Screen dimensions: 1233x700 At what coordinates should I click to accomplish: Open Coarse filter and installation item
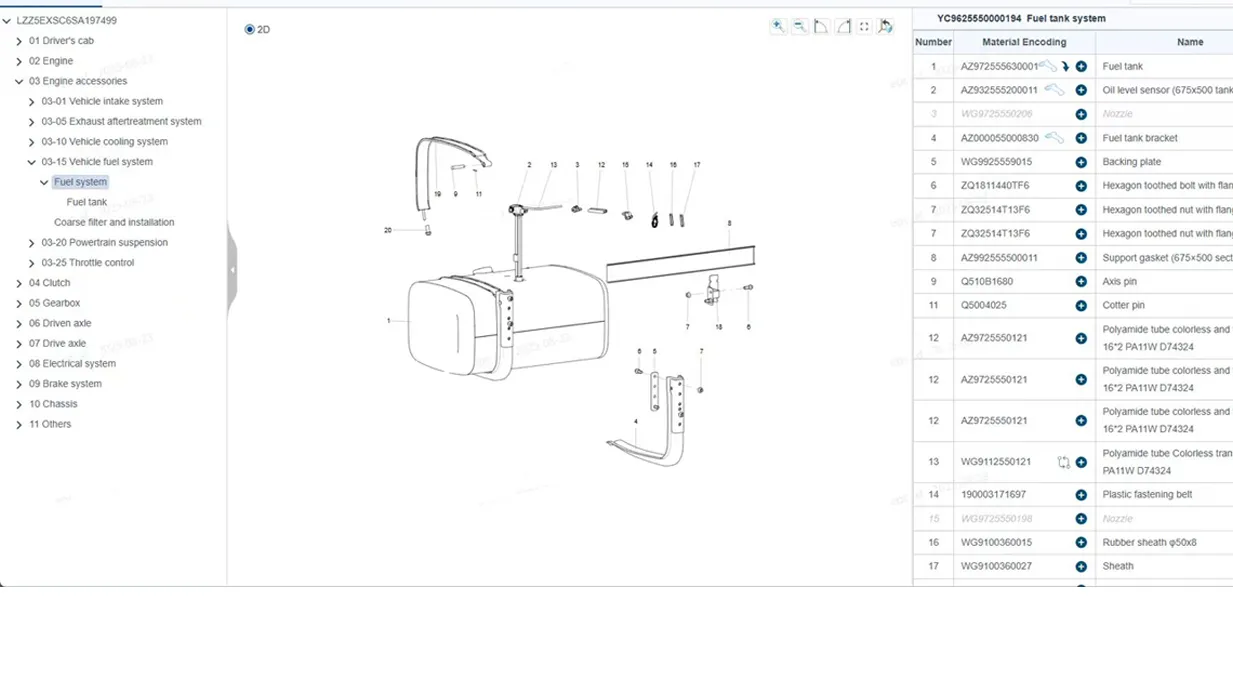point(114,222)
